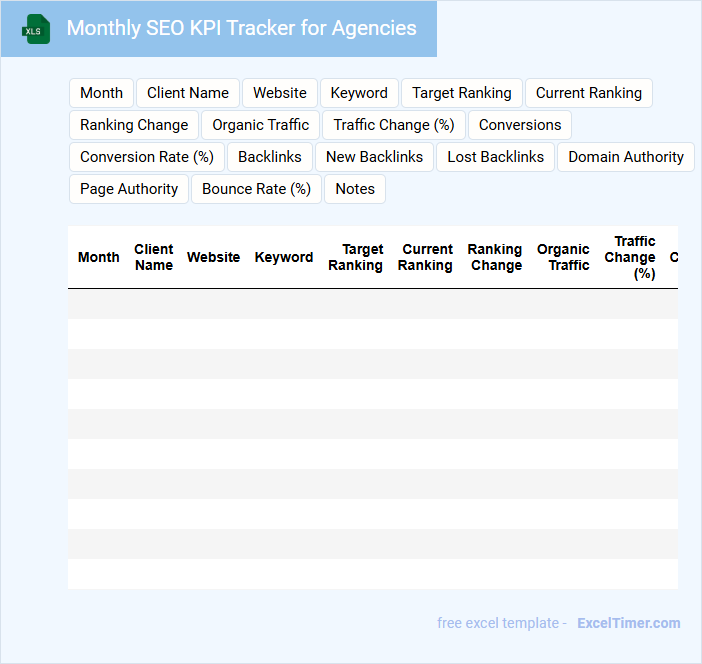
Task: Click the Traffic Change (%) table column header
Action: pyautogui.click(x=630, y=257)
